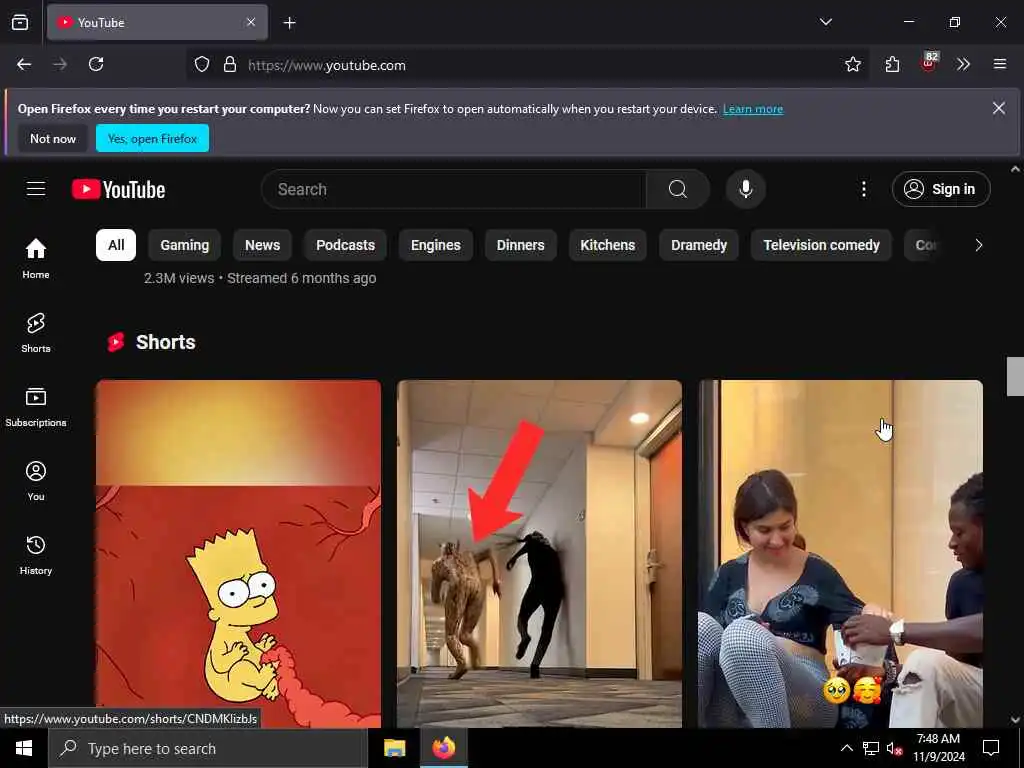Click Yes, open Firefox button
Screen dimensions: 1024x768
(x=152, y=138)
